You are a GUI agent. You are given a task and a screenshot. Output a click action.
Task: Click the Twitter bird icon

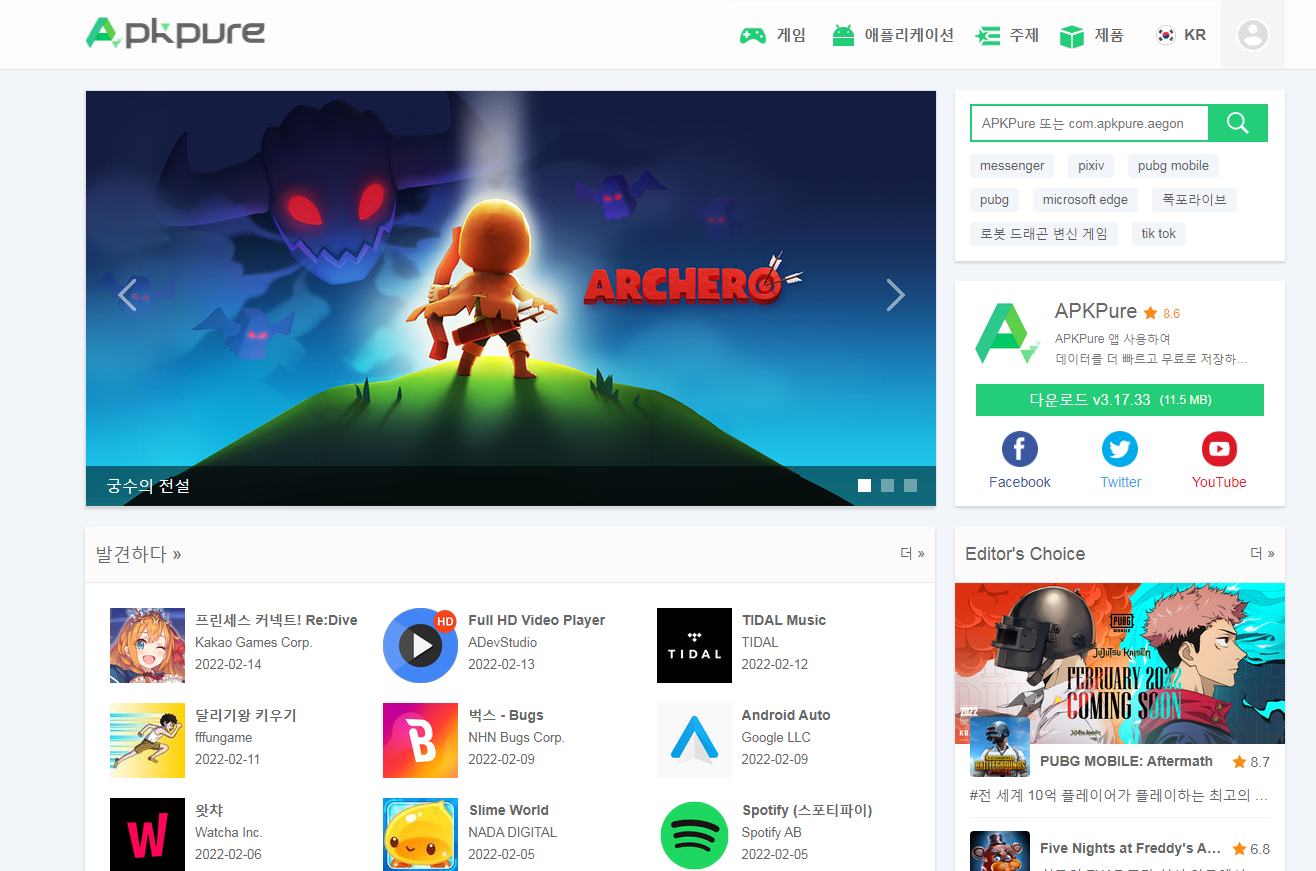pyautogui.click(x=1120, y=449)
